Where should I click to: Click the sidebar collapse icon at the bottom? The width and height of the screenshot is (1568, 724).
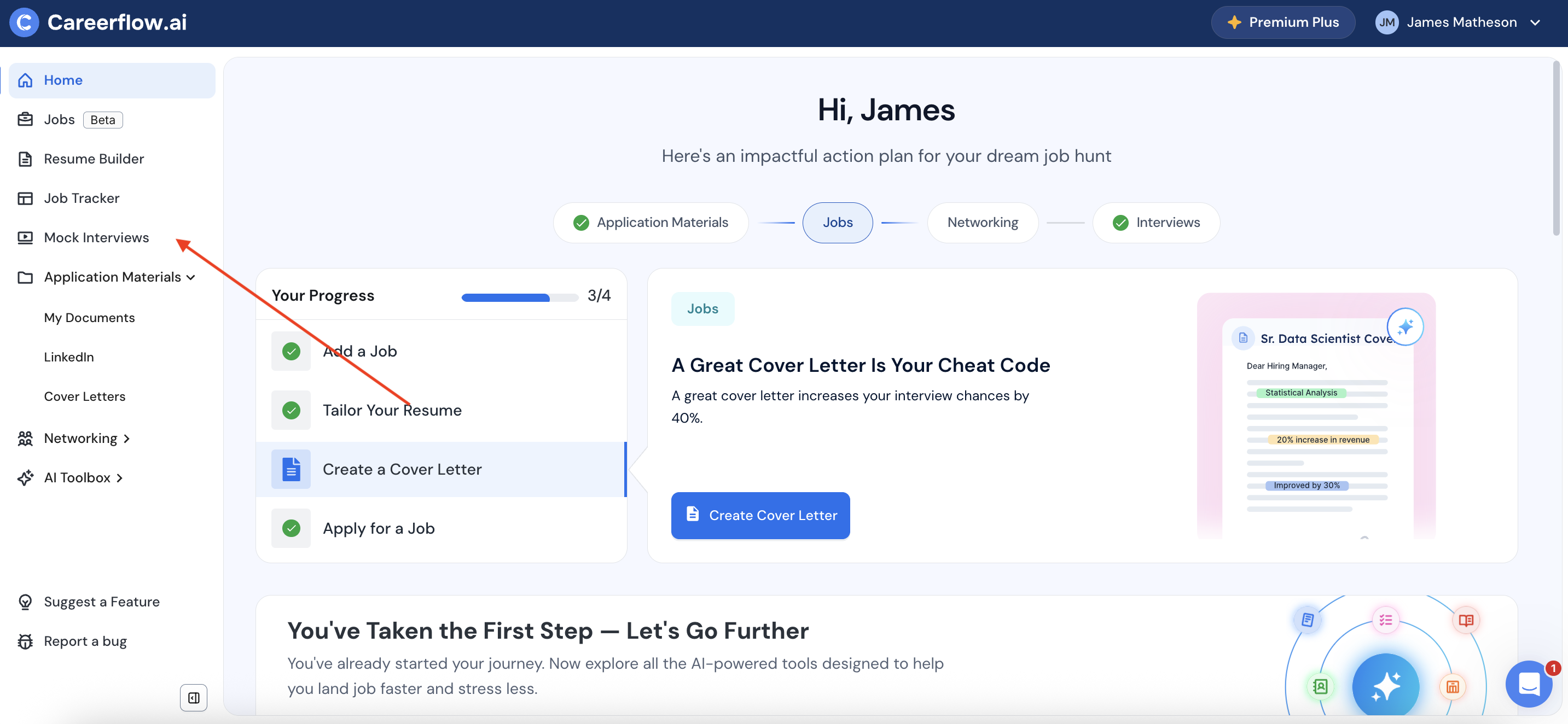tap(194, 697)
